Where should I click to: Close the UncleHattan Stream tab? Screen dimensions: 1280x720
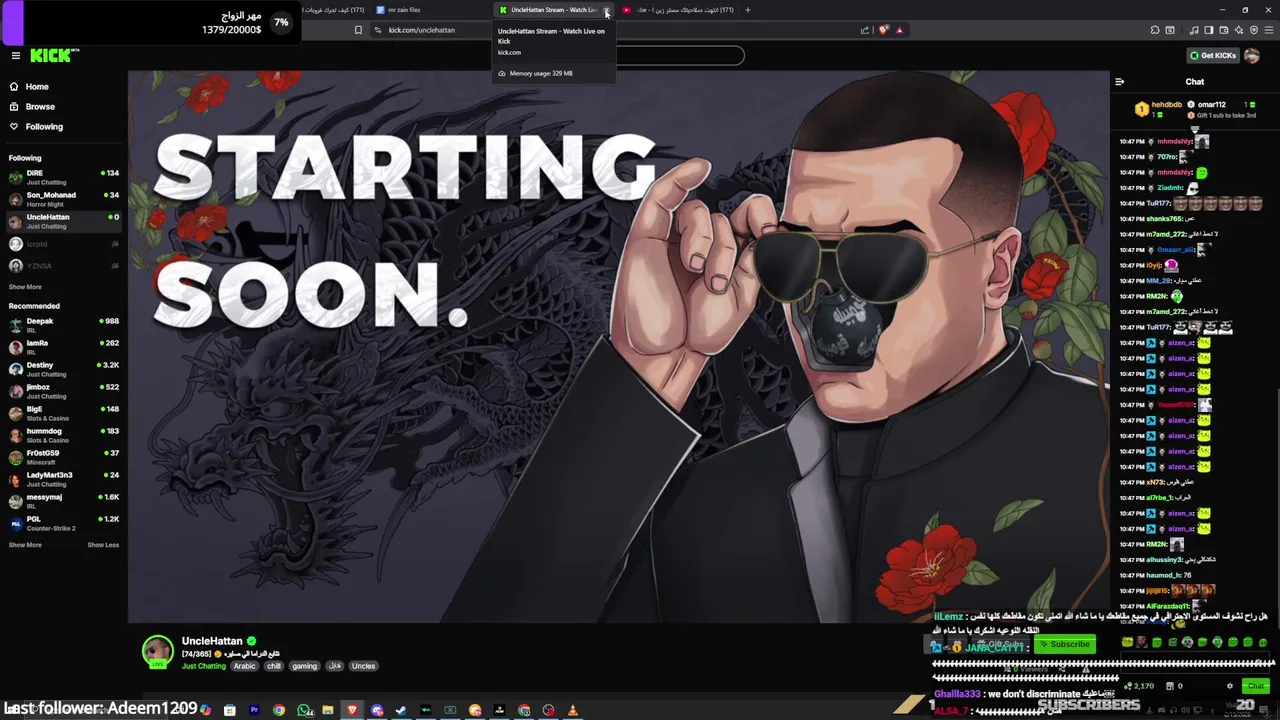[x=606, y=10]
